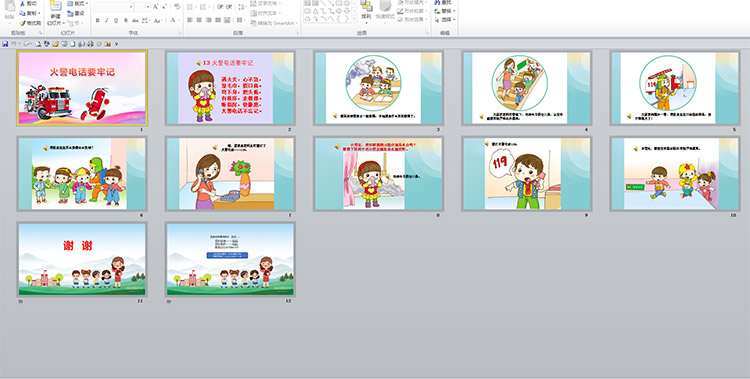750x379 pixels.
Task: Select slide 12 thumbnail with blue button
Action: point(230,259)
